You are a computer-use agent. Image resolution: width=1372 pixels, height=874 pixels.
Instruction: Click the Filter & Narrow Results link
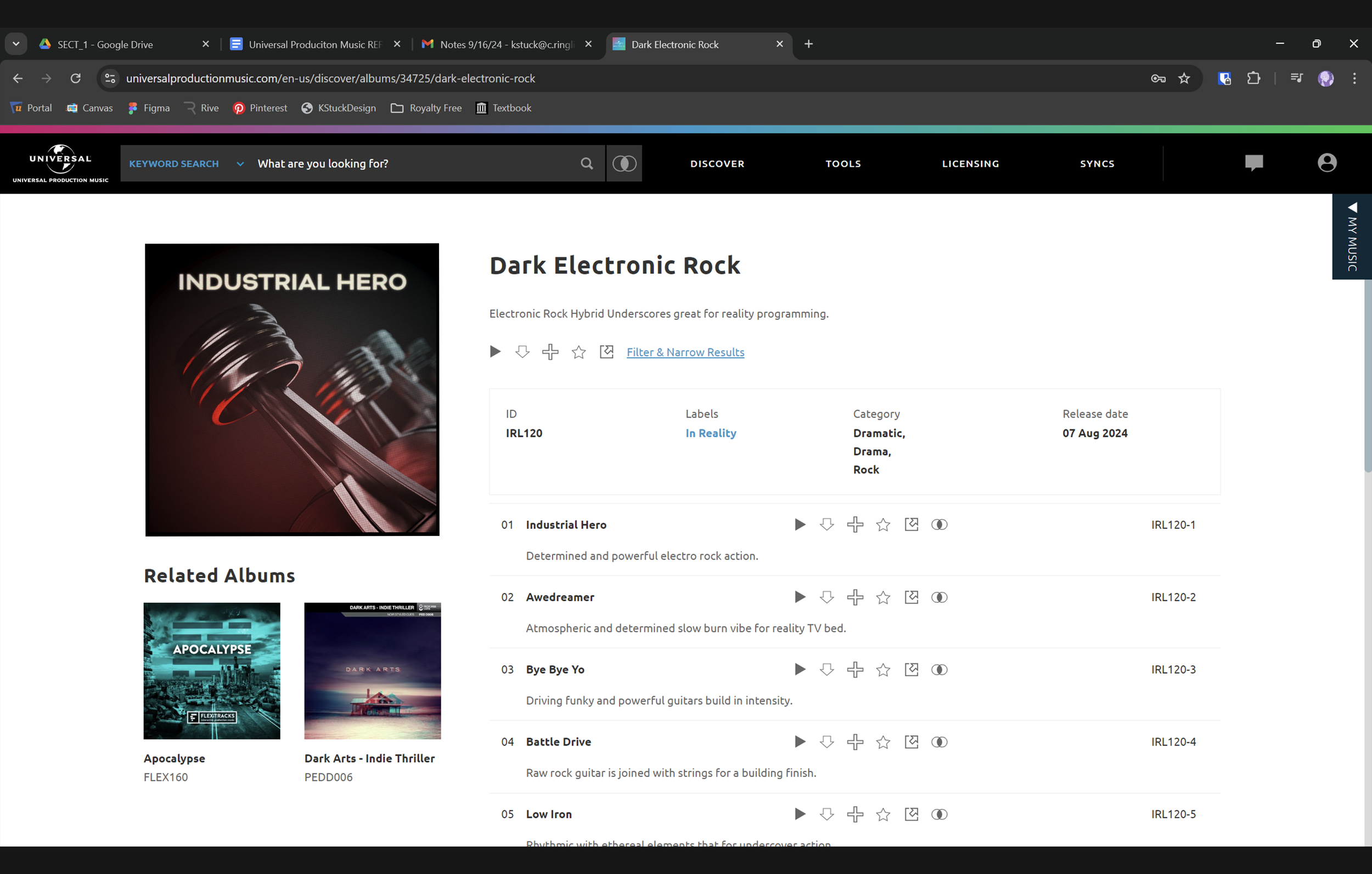[x=685, y=352]
